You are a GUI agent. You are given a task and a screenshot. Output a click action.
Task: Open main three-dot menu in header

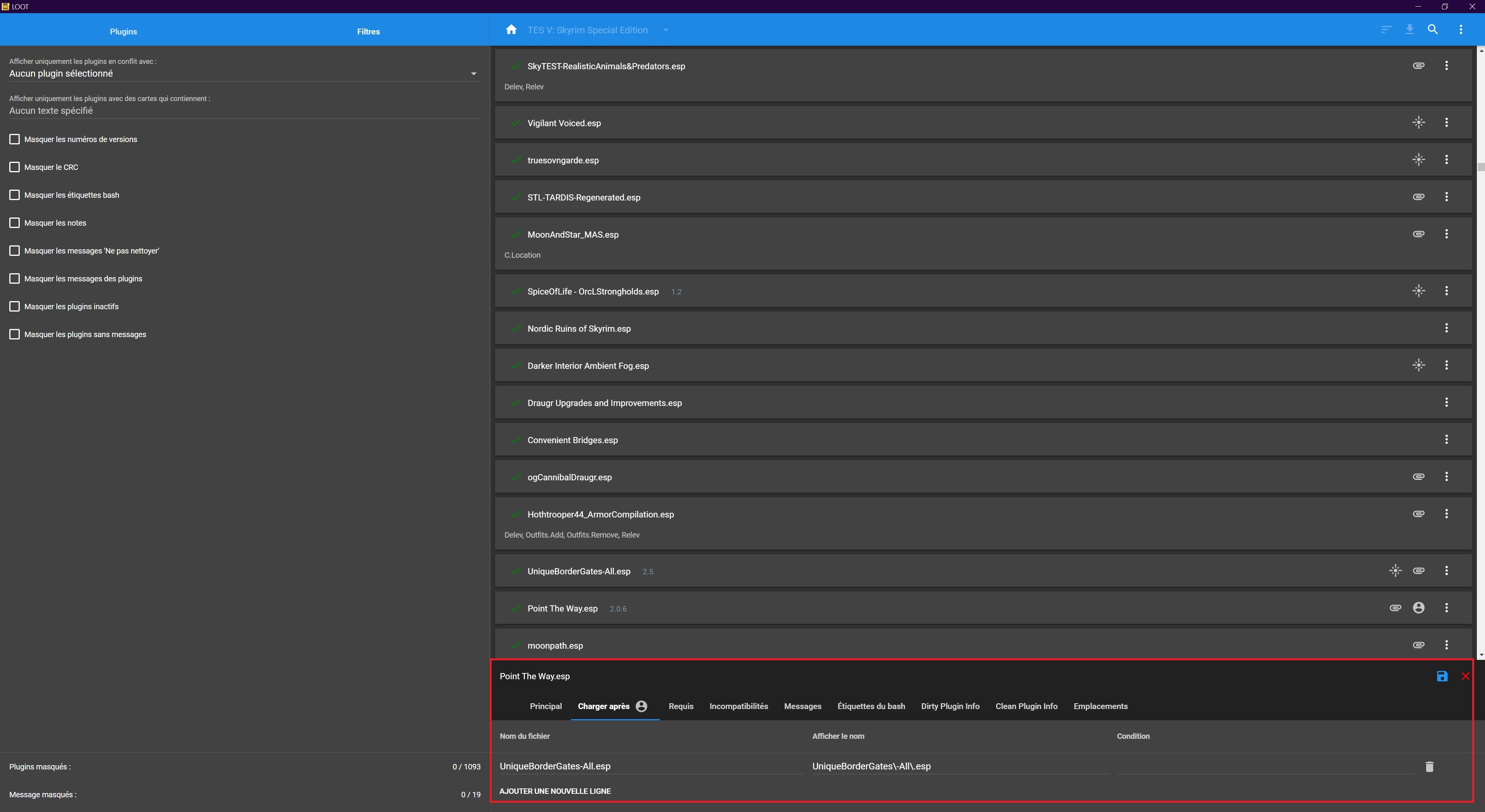1460,29
